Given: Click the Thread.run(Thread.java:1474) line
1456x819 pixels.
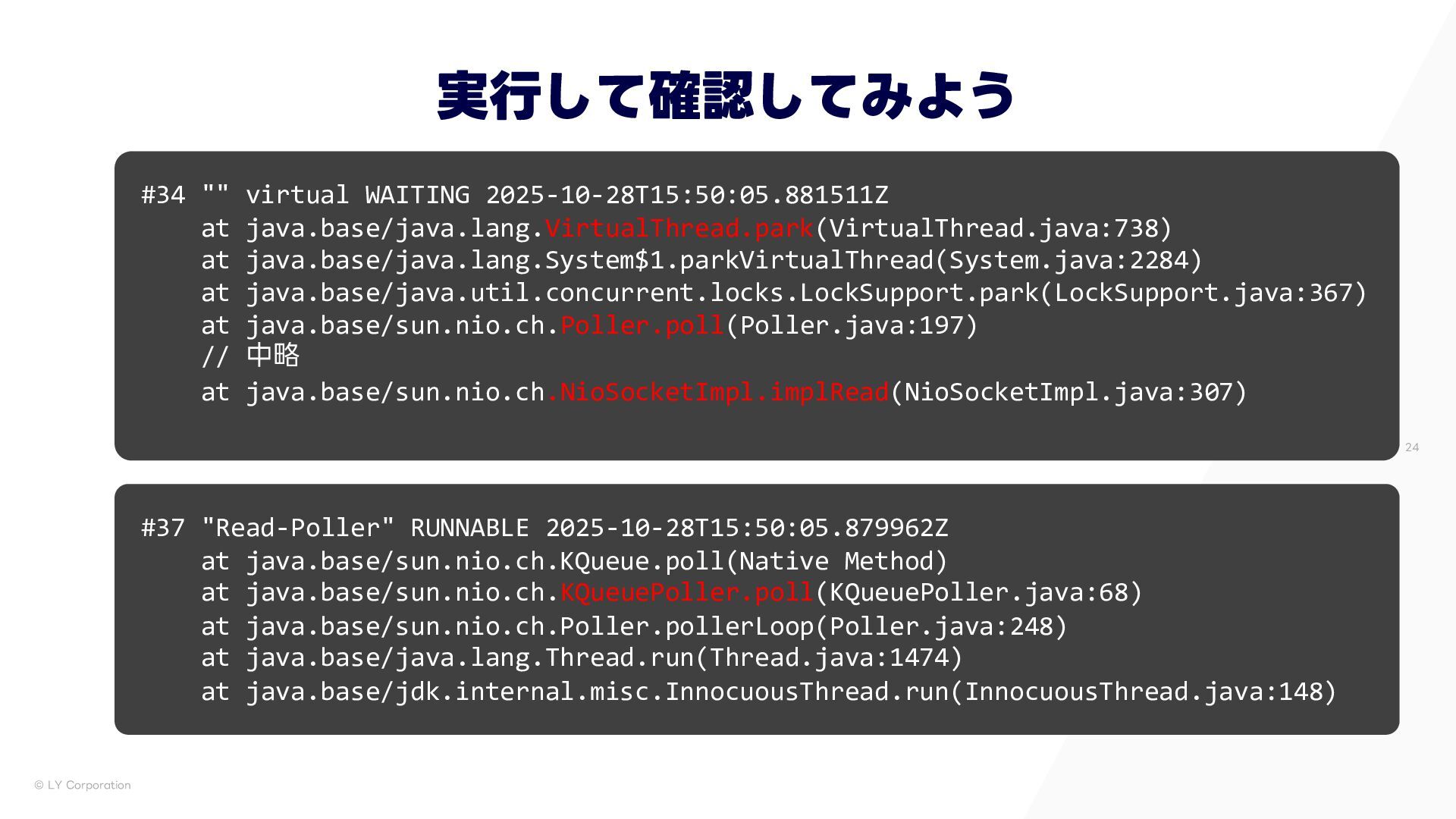Looking at the screenshot, I should [582, 657].
